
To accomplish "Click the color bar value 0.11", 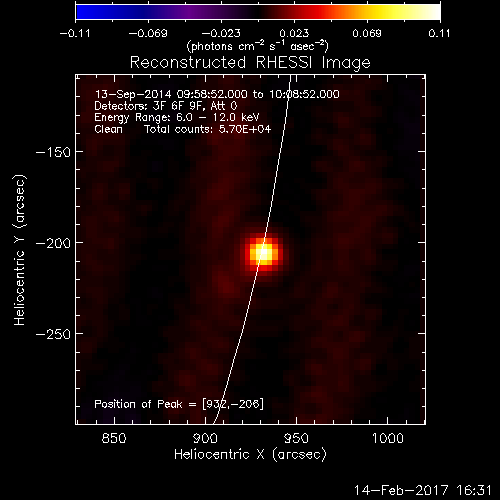I will 439,33.
